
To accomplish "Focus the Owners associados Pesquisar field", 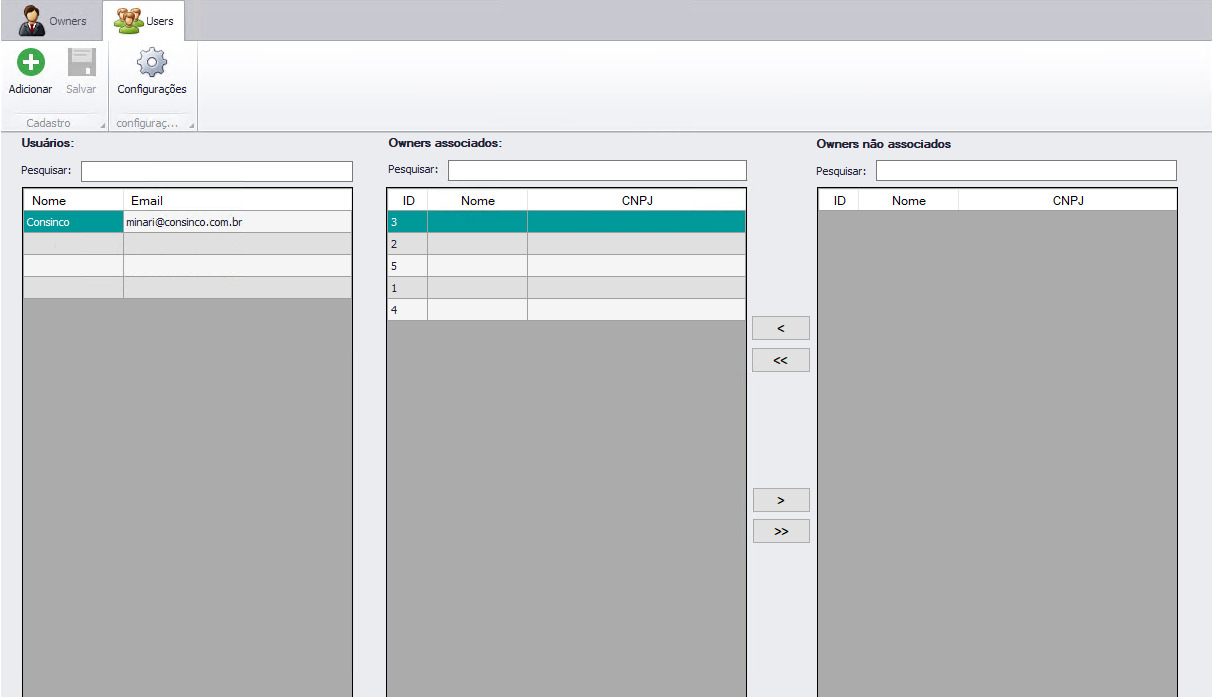I will coord(597,170).
